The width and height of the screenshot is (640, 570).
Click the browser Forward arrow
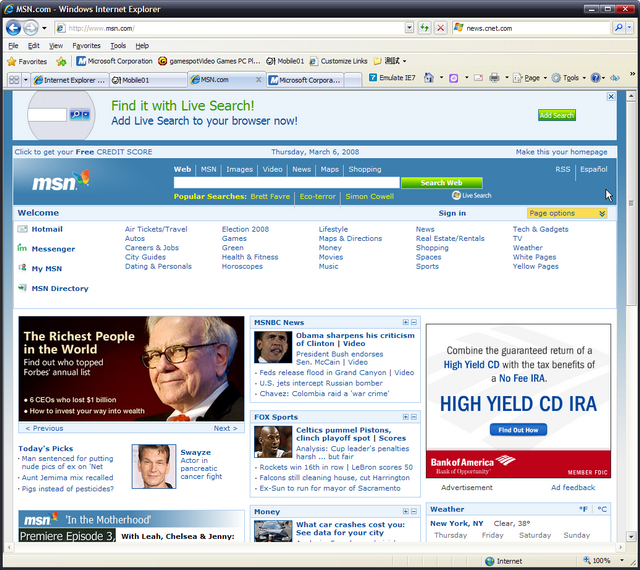tap(30, 28)
